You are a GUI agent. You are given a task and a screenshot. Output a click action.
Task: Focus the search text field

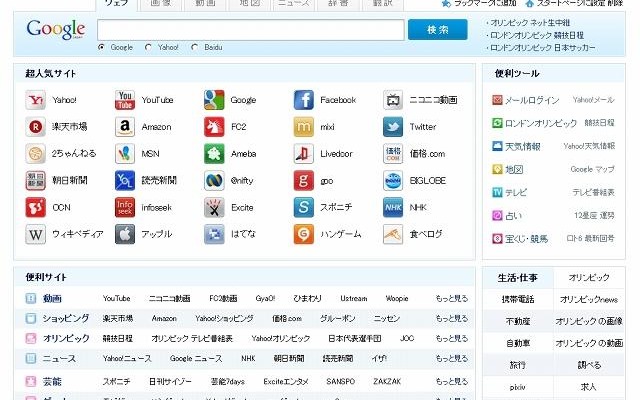251,30
